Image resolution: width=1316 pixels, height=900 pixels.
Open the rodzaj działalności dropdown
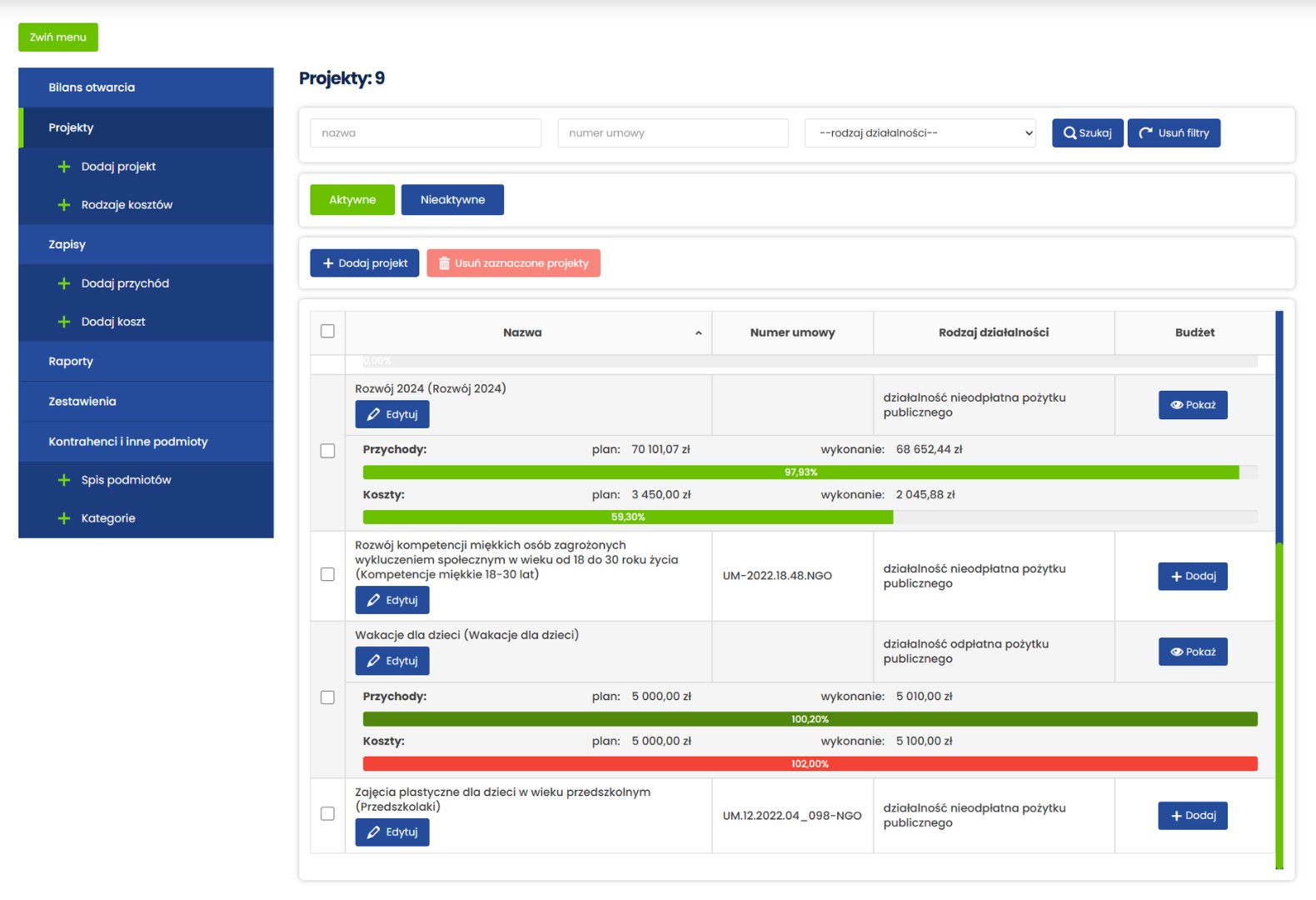[920, 133]
